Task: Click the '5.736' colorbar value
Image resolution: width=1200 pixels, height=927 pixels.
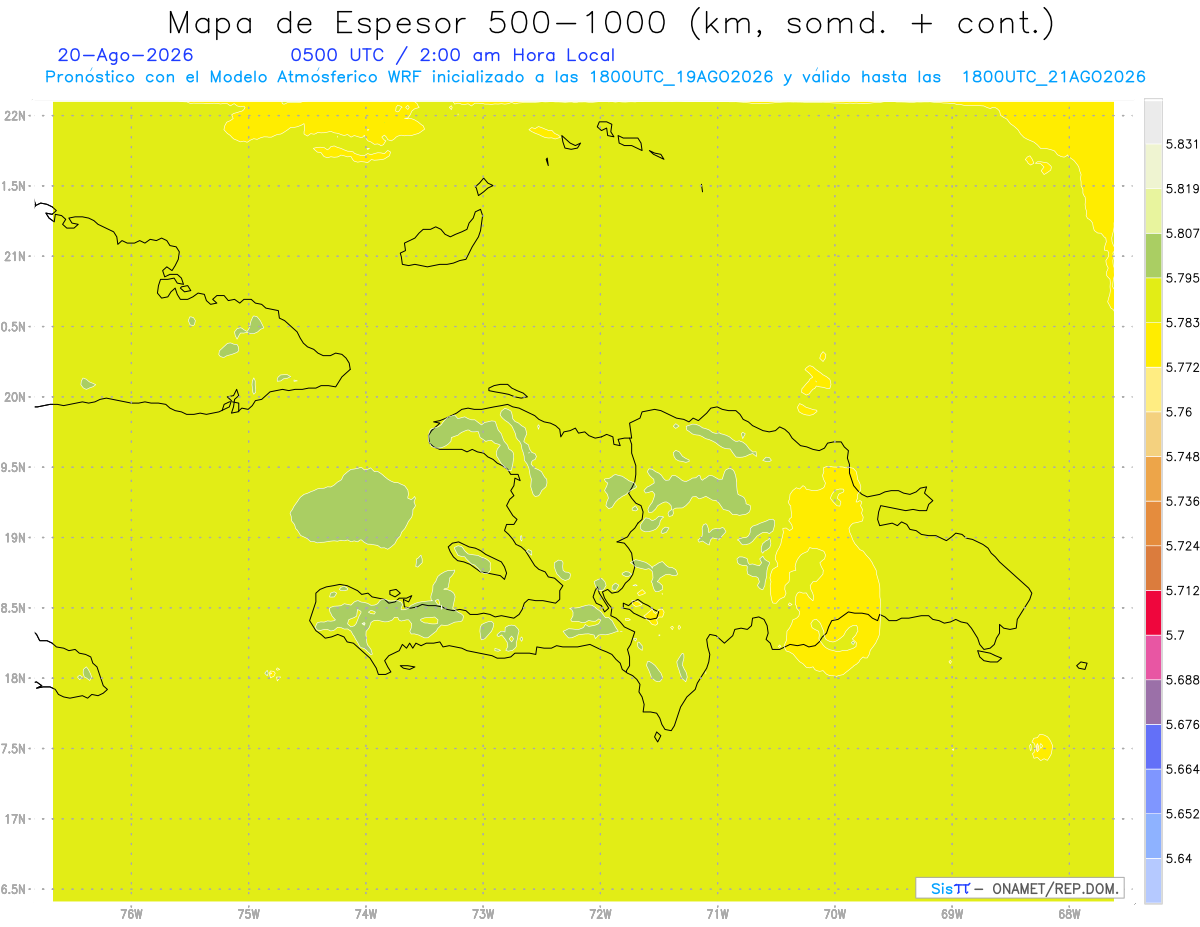Action: [1182, 501]
